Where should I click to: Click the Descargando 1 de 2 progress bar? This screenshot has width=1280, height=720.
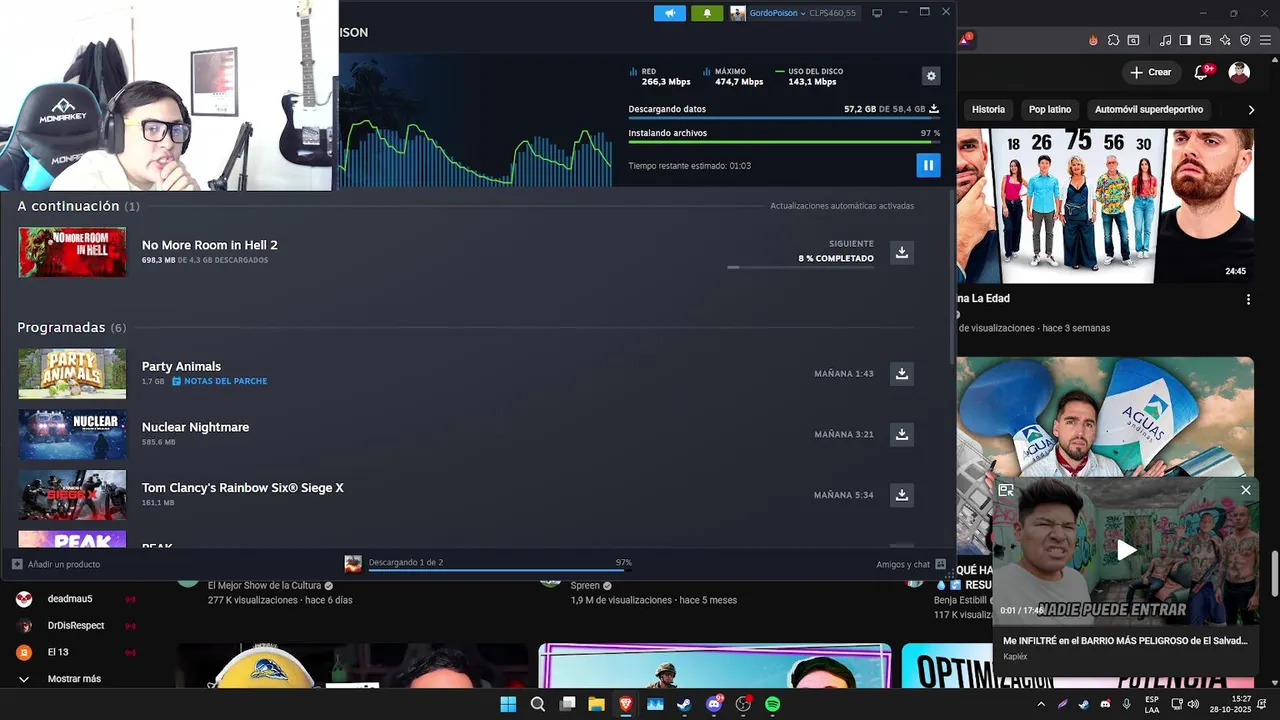coord(500,569)
